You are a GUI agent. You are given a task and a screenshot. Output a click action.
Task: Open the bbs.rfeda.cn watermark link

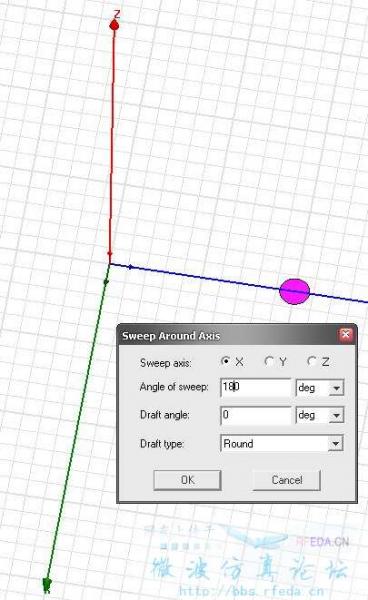pyautogui.click(x=251, y=592)
